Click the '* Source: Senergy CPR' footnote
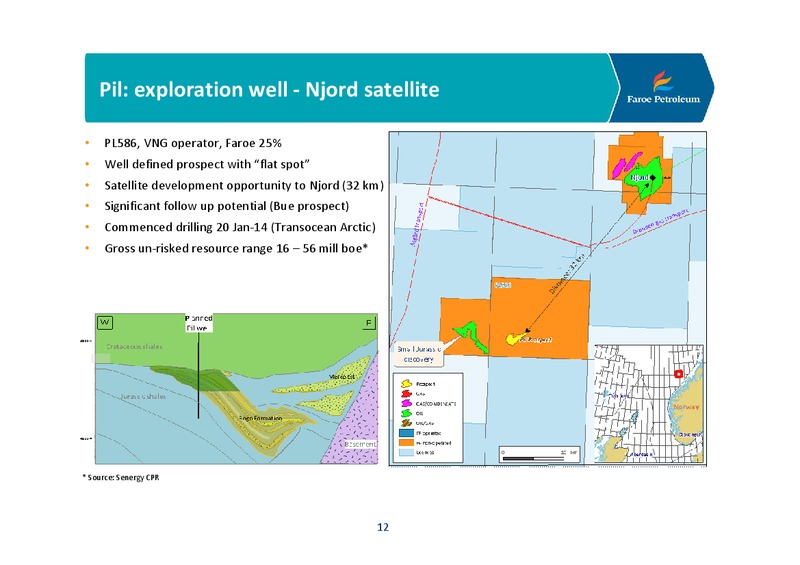800x565 pixels. click(121, 477)
